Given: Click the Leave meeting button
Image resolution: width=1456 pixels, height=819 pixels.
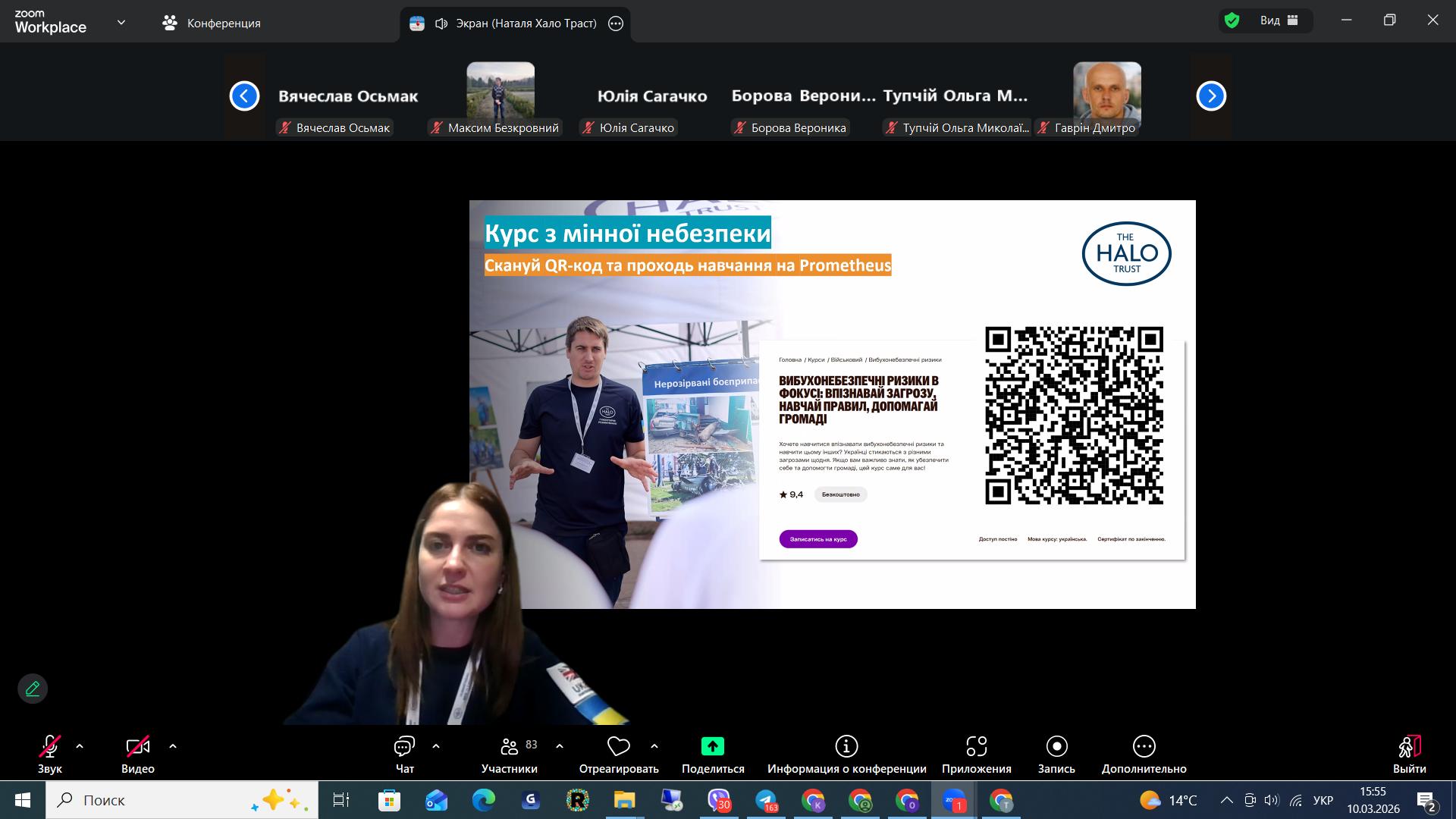Looking at the screenshot, I should (1409, 747).
